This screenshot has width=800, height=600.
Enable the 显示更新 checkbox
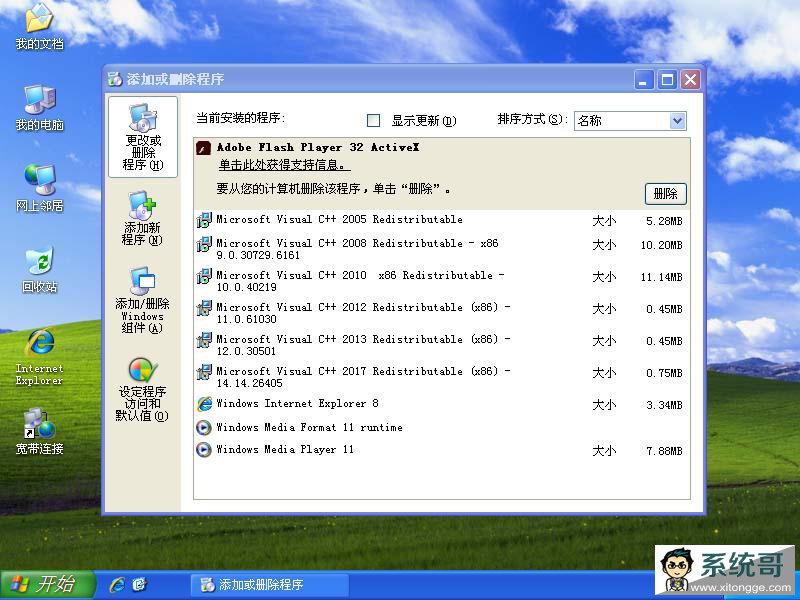(373, 120)
